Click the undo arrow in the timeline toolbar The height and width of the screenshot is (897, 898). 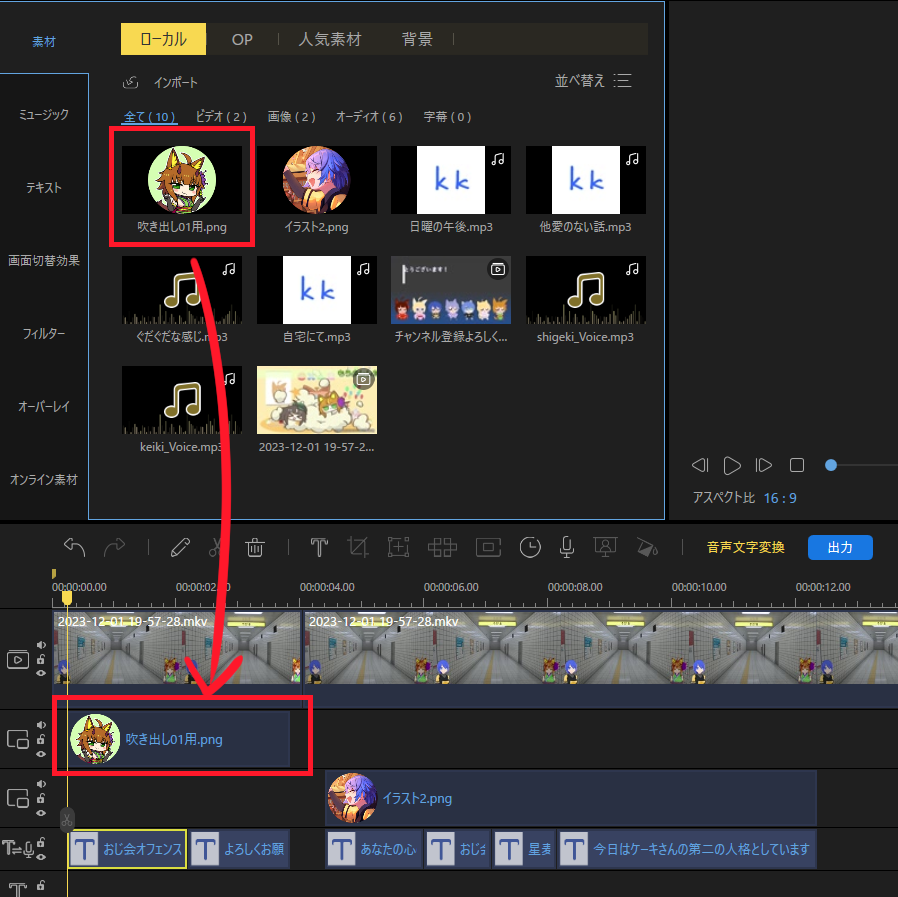pyautogui.click(x=74, y=547)
